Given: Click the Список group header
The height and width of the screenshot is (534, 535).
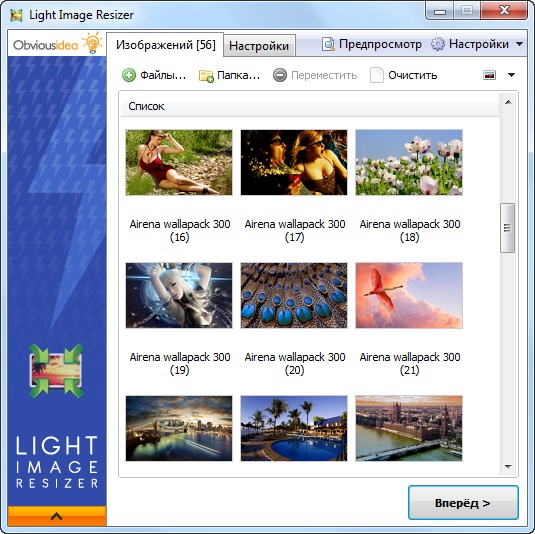Looking at the screenshot, I should 310,106.
